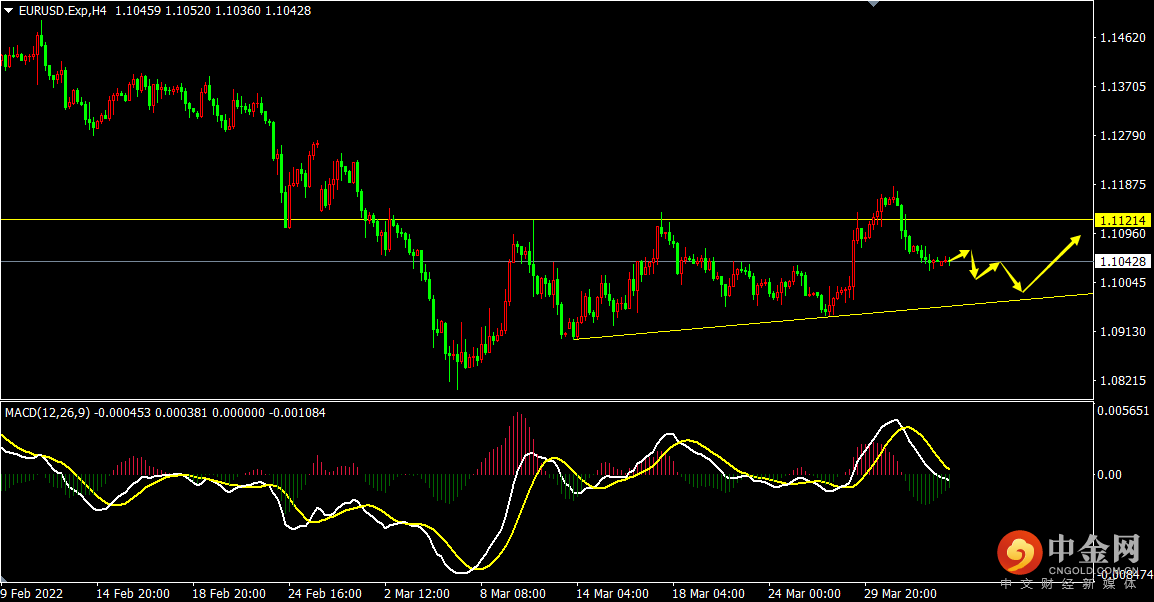This screenshot has width=1154, height=602.
Task: Click the chart shift marker at top edge
Action: pyautogui.click(x=874, y=4)
